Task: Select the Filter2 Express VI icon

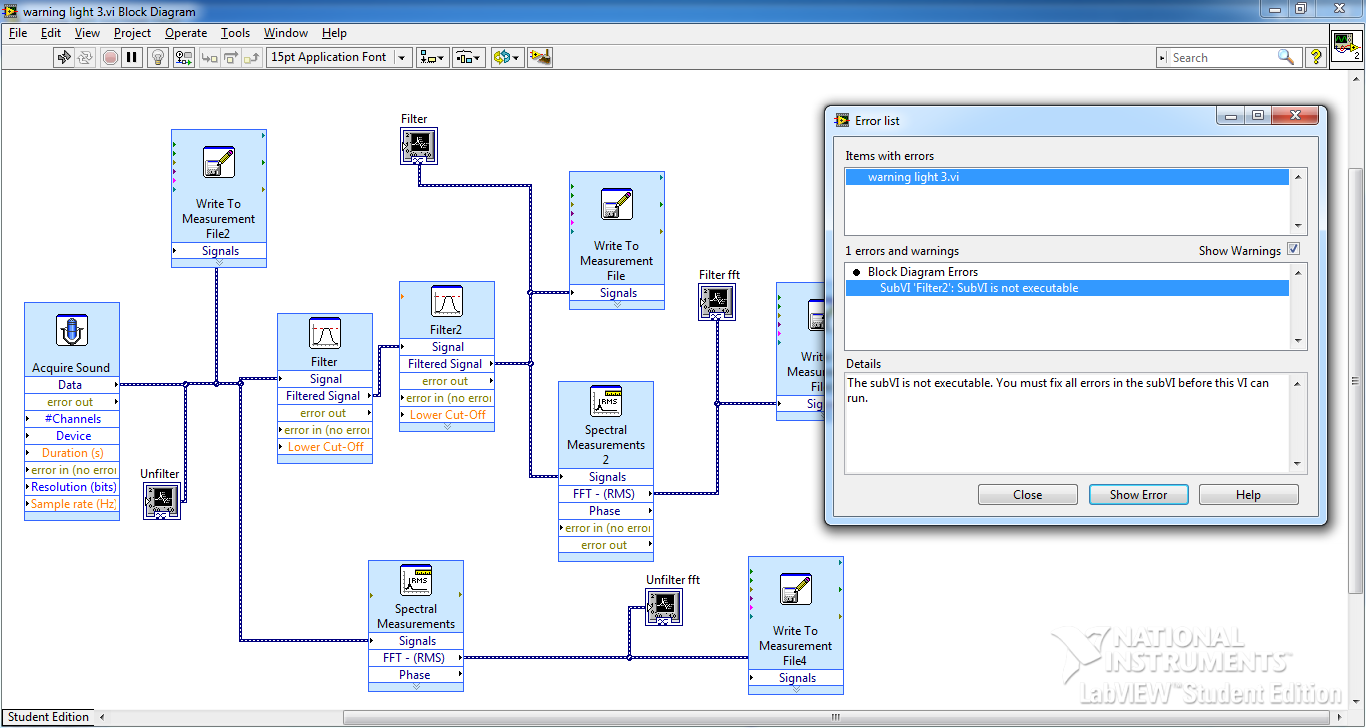Action: coord(446,302)
